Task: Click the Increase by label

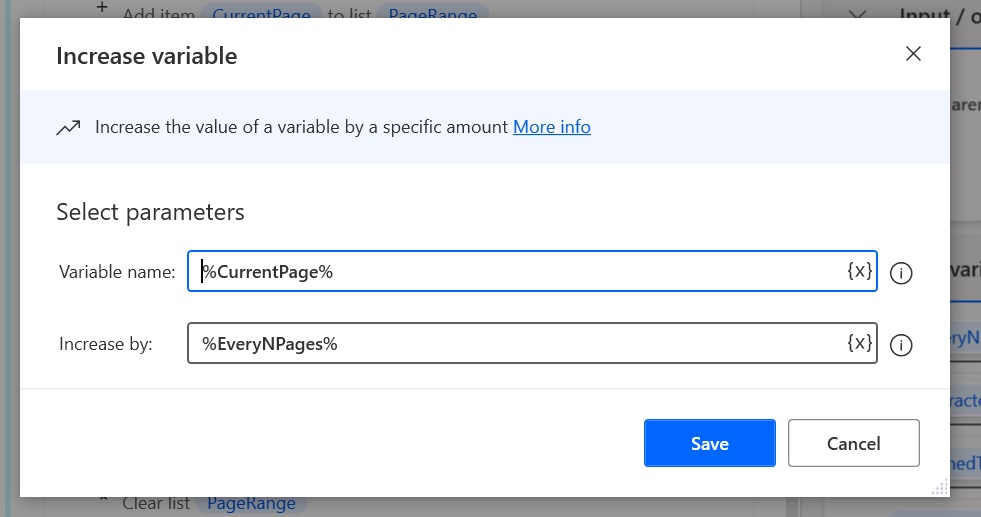Action: pyautogui.click(x=106, y=344)
